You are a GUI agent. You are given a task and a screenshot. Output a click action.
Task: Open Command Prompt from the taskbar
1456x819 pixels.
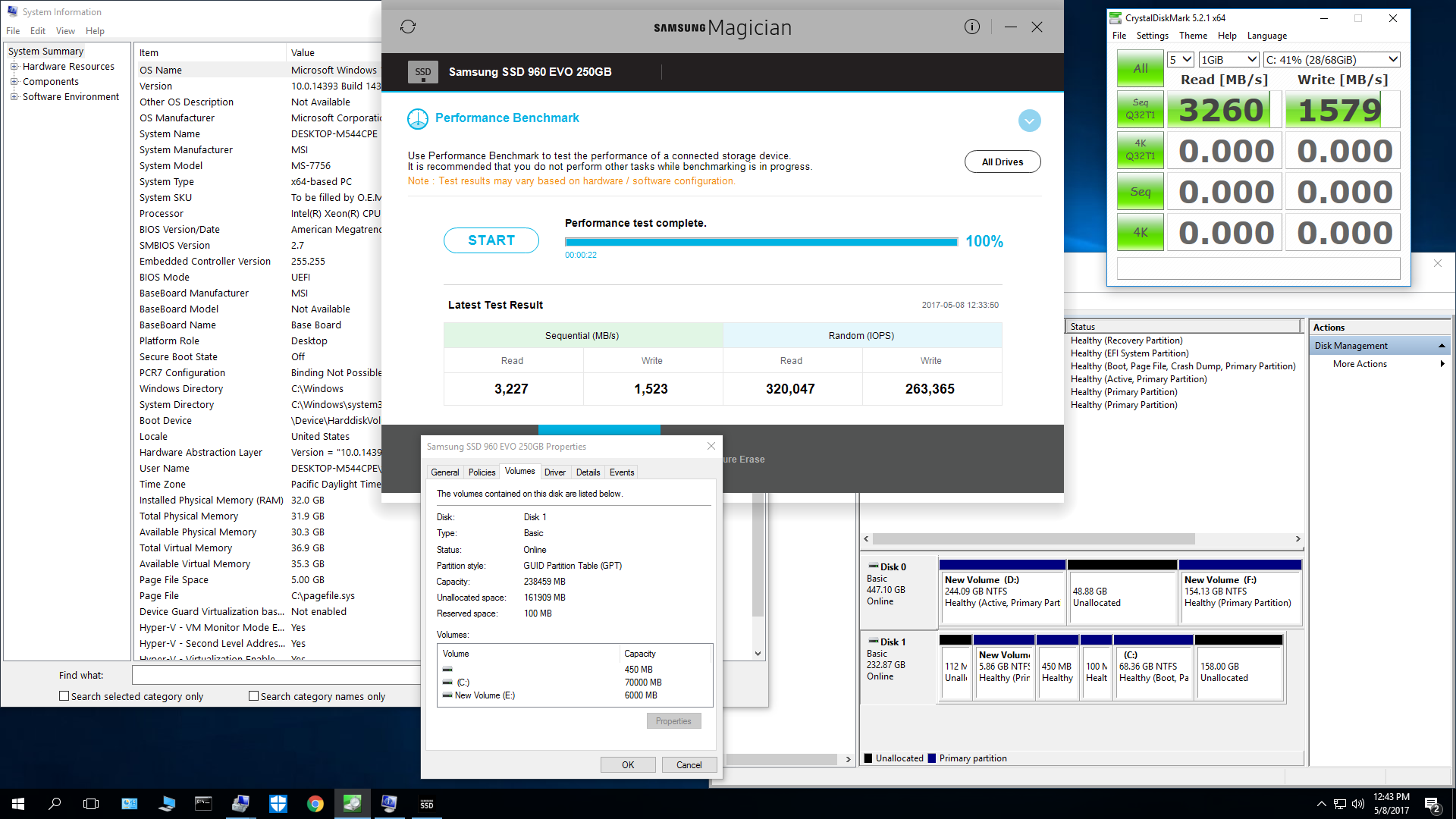click(x=203, y=804)
